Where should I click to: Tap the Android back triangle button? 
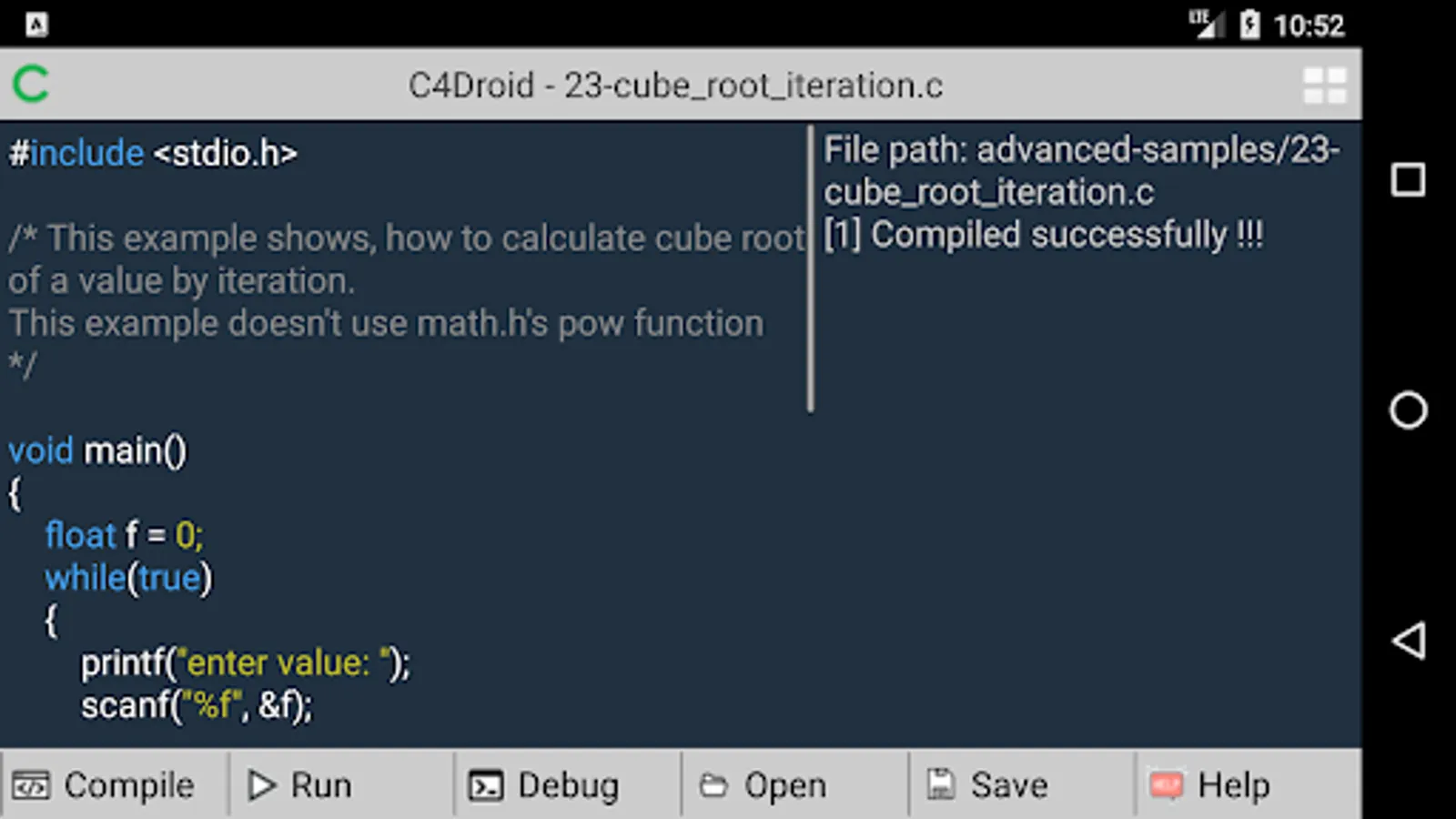pyautogui.click(x=1408, y=641)
